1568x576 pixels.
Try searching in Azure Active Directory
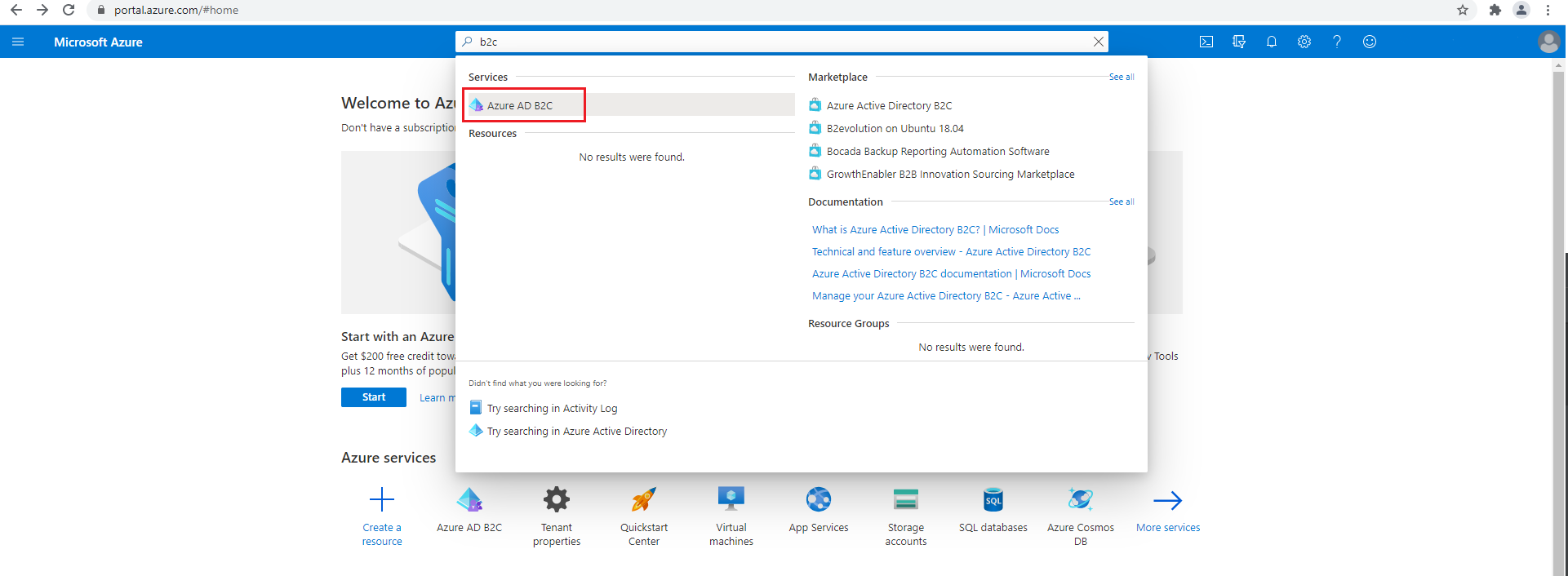click(576, 431)
